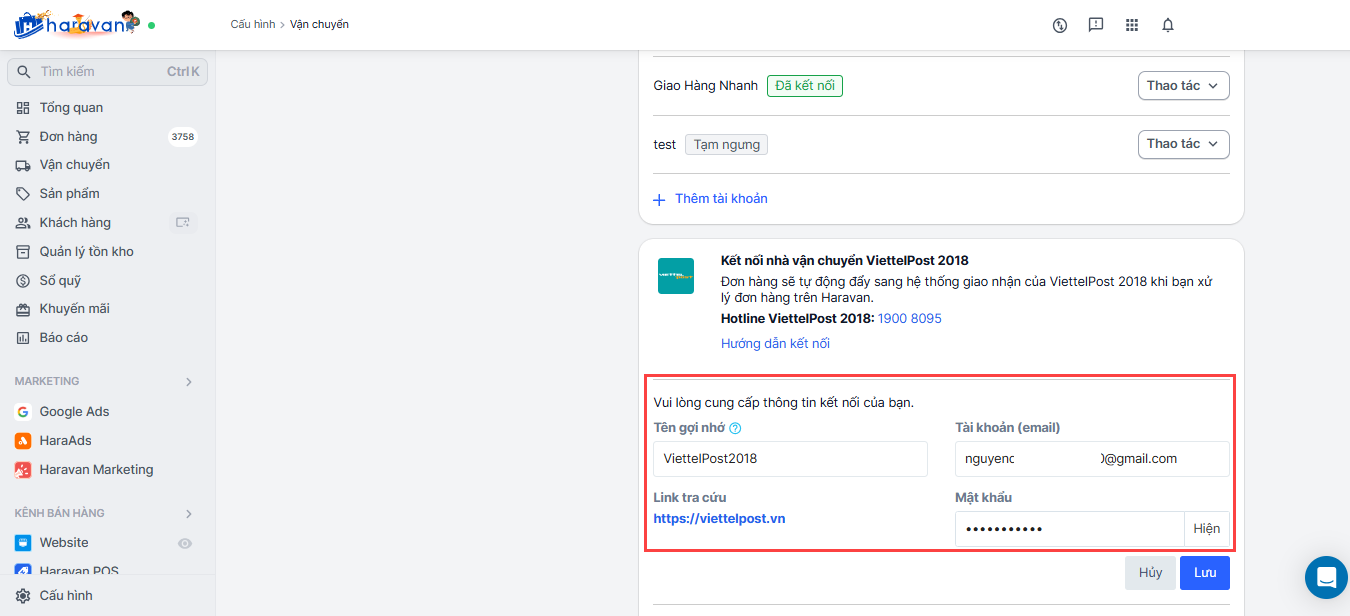
Task: Toggle Website visibility eye icon
Action: (x=184, y=543)
